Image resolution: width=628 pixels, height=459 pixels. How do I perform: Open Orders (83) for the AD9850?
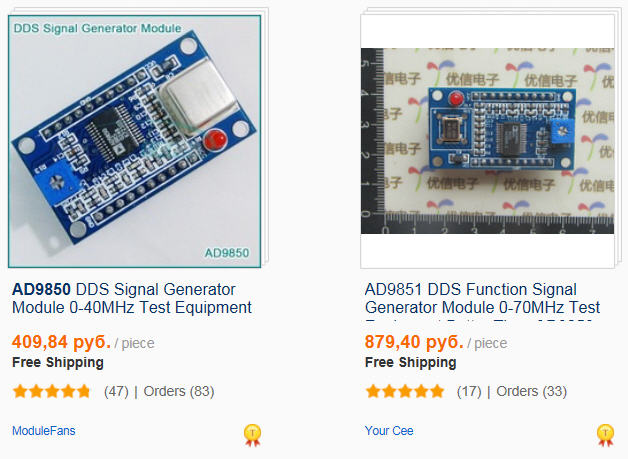tap(179, 391)
